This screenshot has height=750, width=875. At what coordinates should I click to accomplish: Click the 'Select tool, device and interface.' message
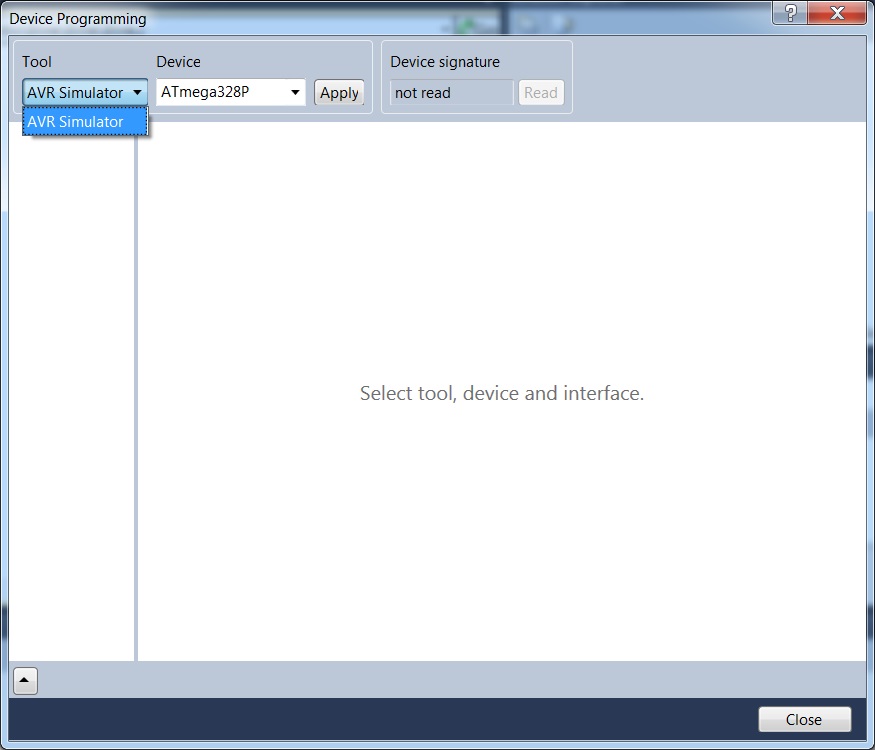pyautogui.click(x=502, y=393)
